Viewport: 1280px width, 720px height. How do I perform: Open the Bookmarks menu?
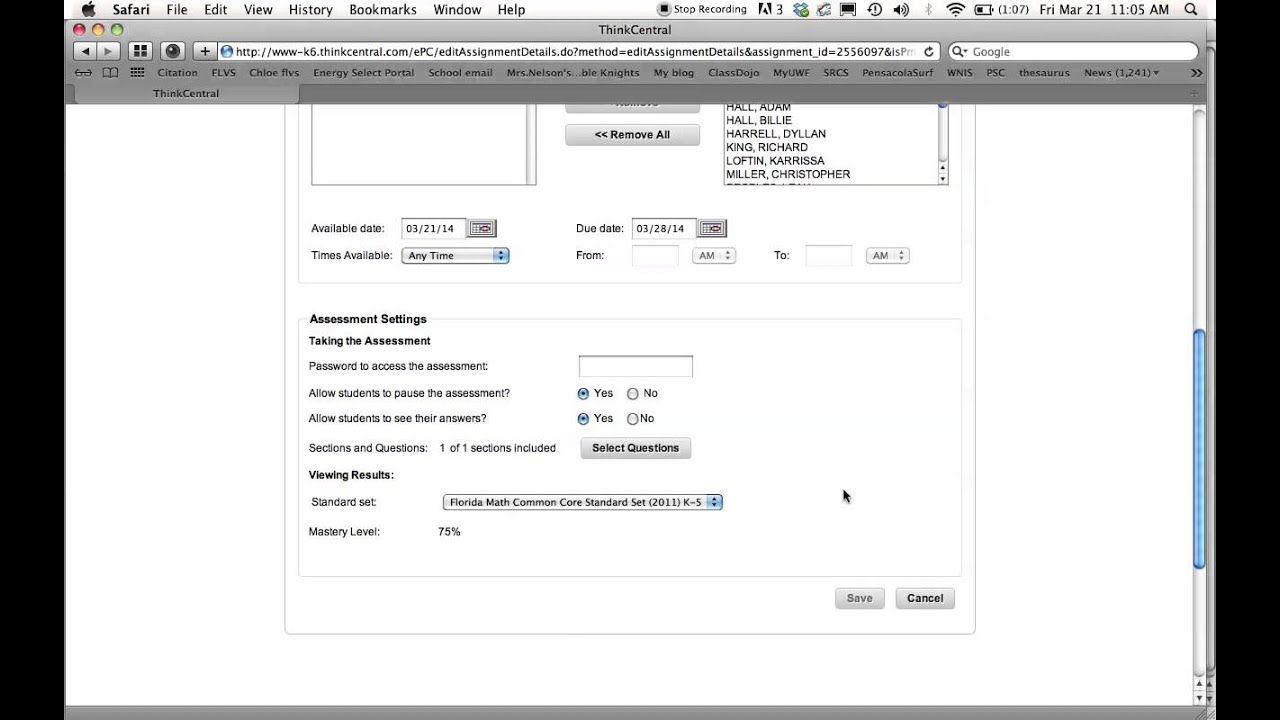pos(383,9)
